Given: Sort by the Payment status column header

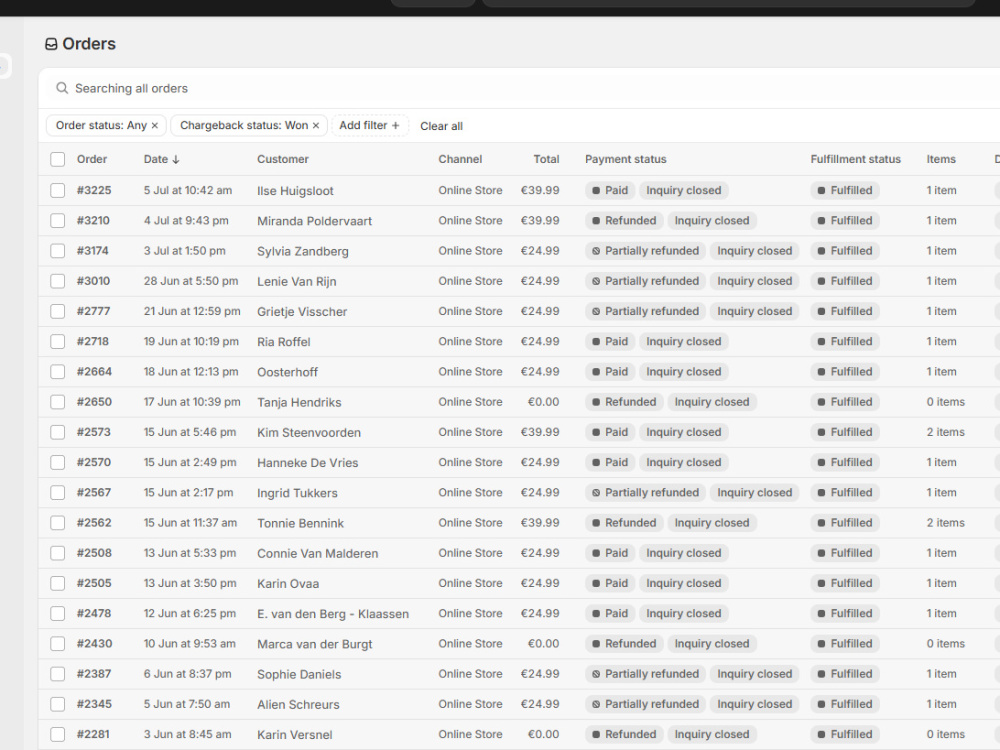Looking at the screenshot, I should tap(626, 159).
